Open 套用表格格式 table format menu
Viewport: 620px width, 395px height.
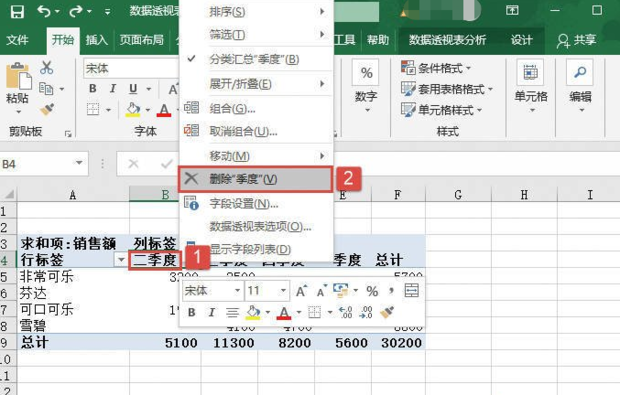447,89
